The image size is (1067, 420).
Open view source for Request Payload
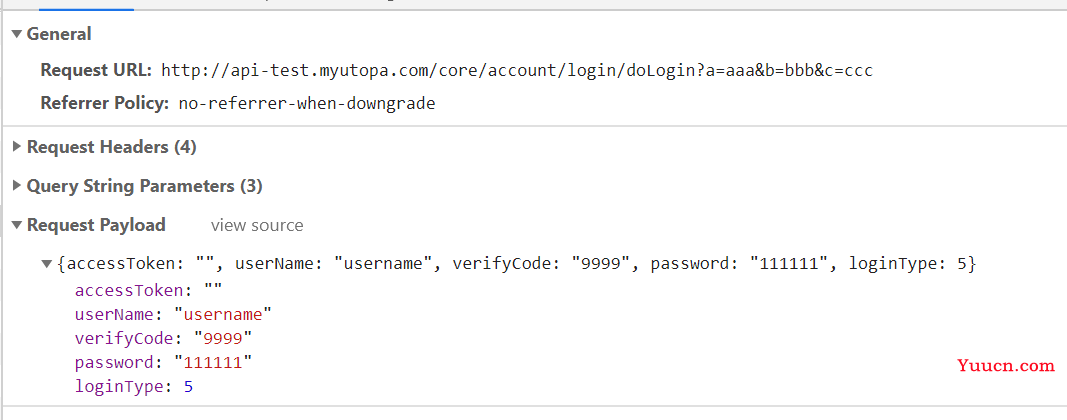[257, 225]
